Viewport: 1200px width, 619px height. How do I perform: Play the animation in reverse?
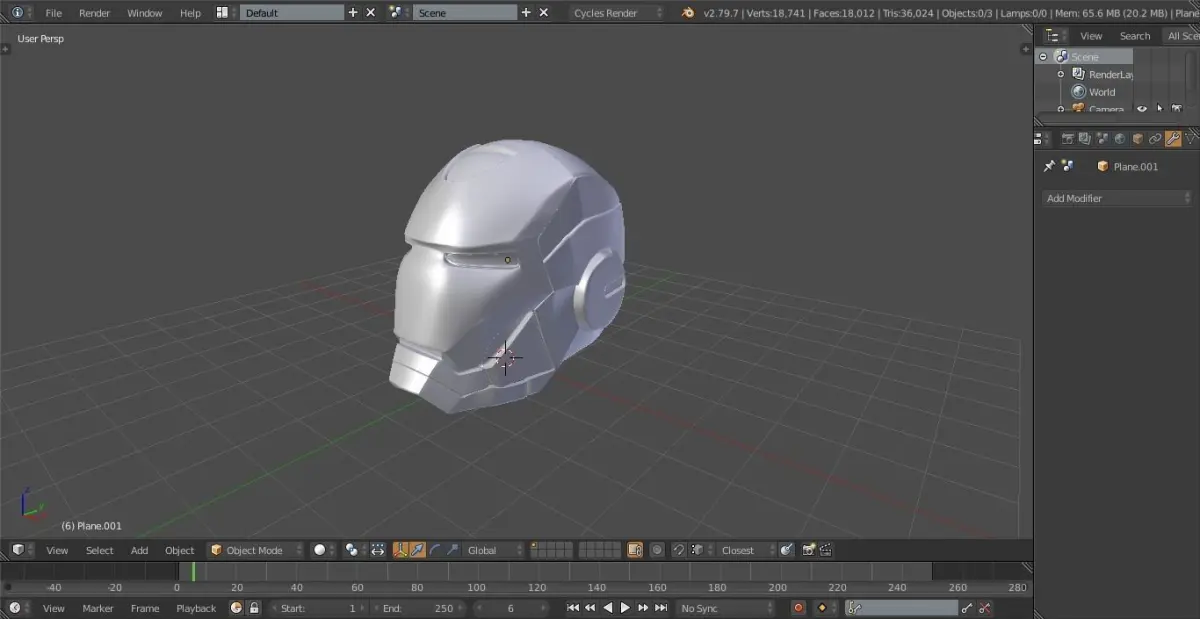tap(608, 608)
